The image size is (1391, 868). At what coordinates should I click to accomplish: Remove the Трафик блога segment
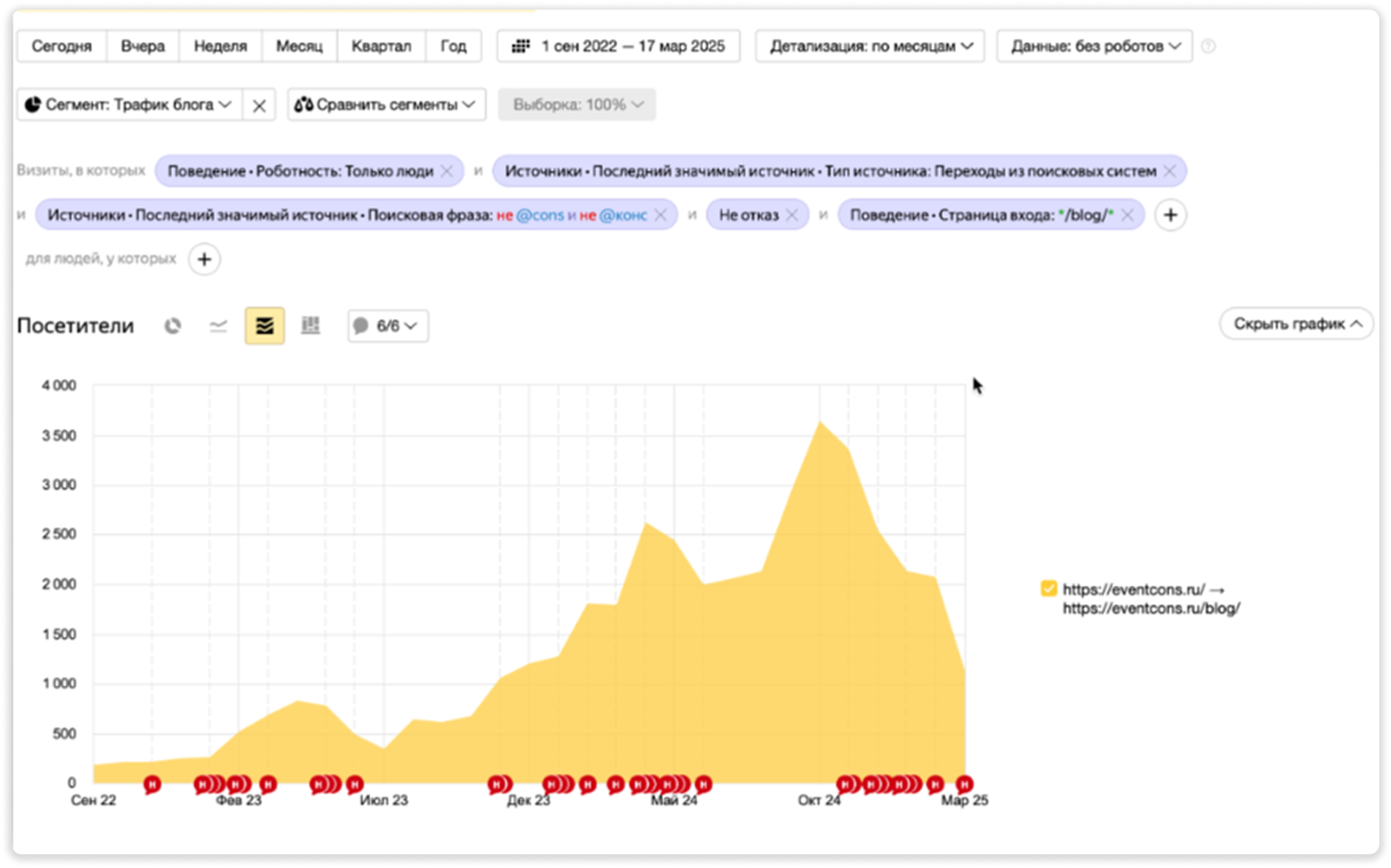(x=259, y=105)
